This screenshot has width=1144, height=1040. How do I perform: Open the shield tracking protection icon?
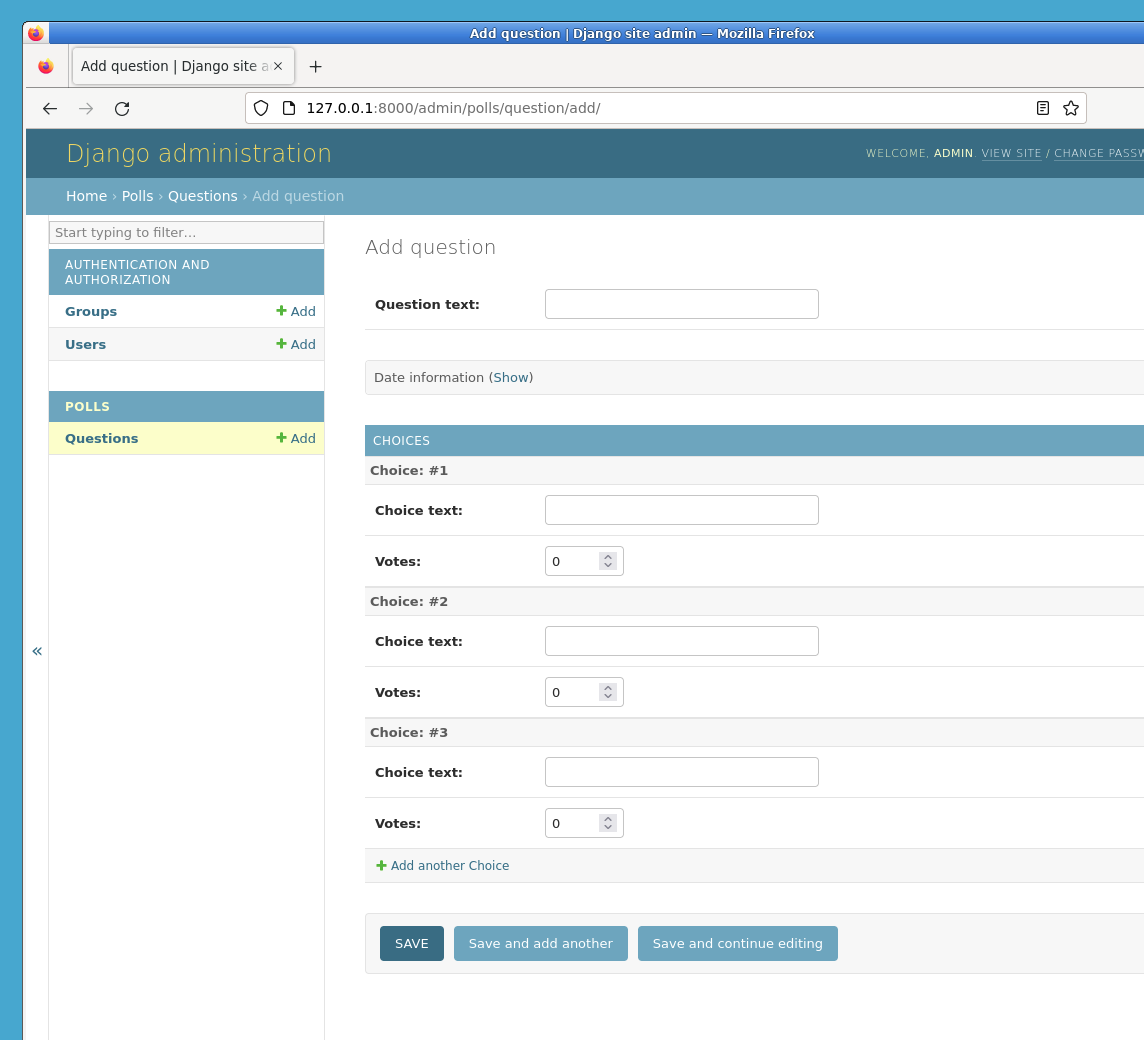click(261, 108)
